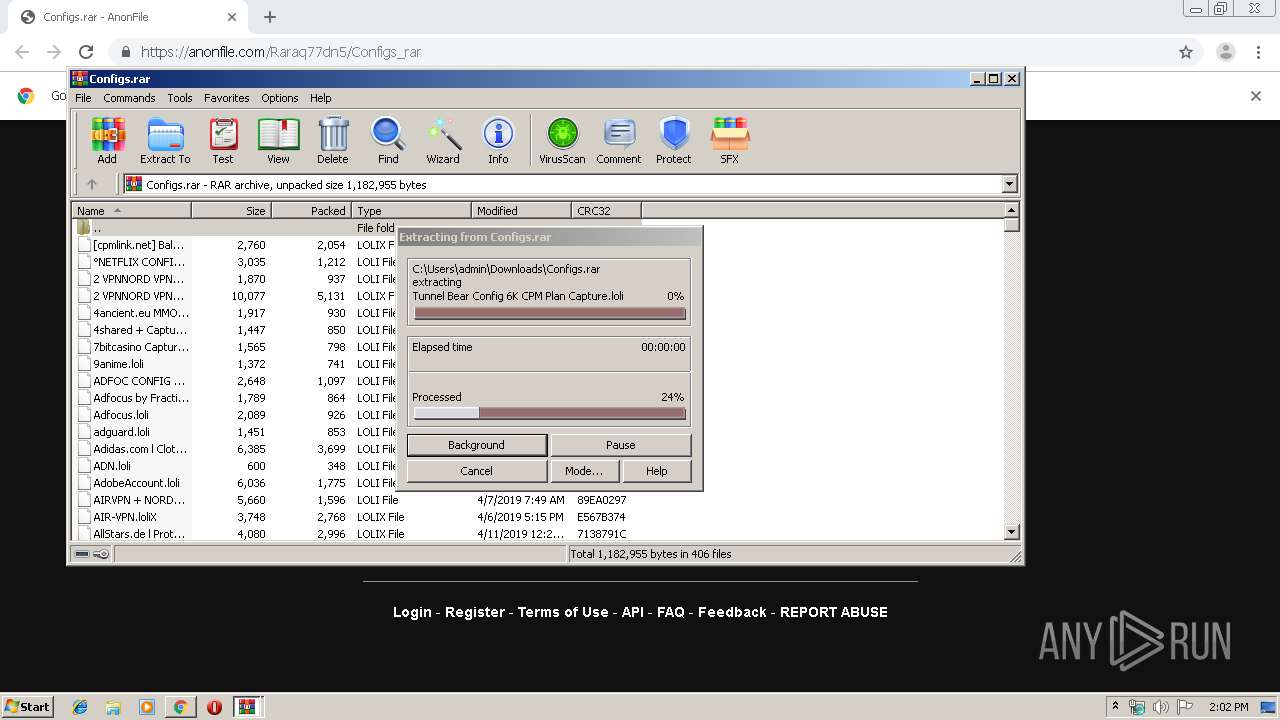Screen dimensions: 1280x720
Task: Open the Commands menu
Action: (129, 98)
